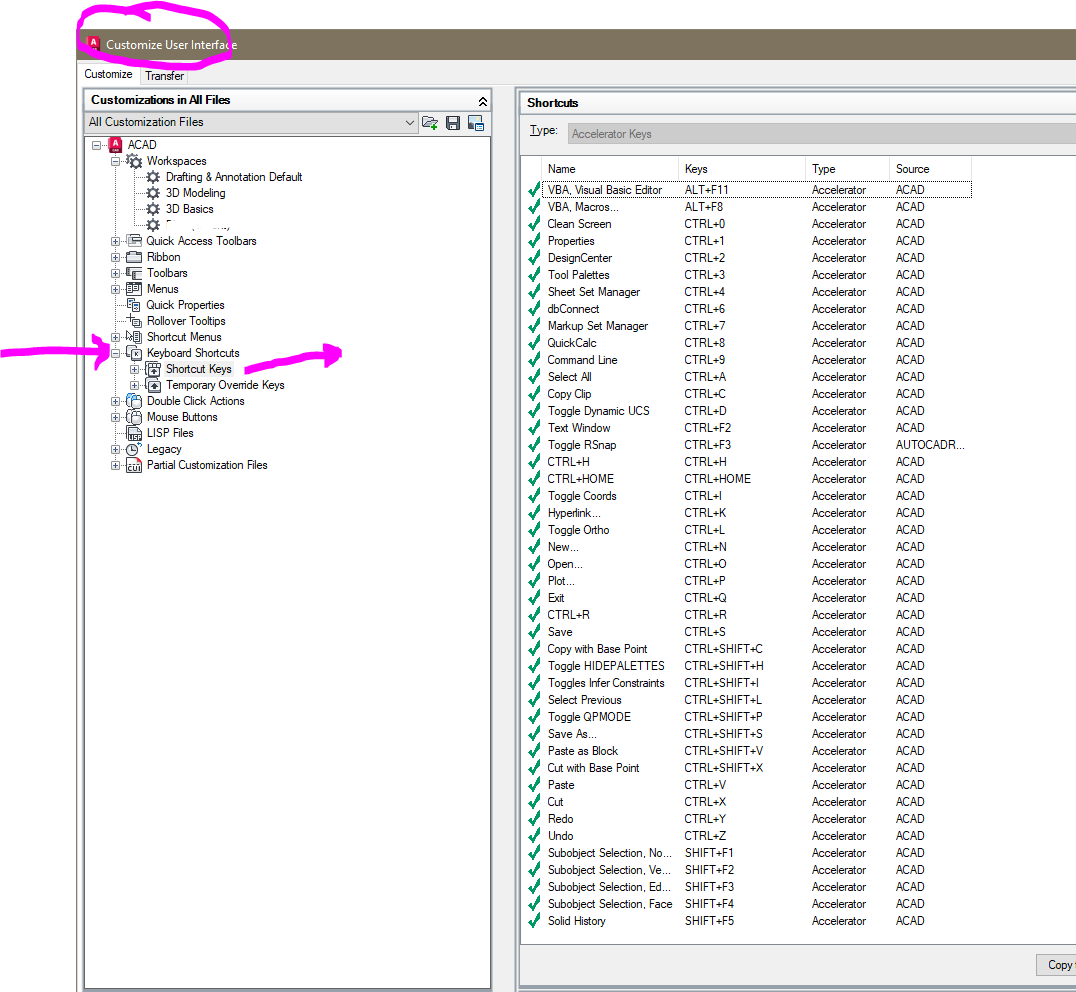The width and height of the screenshot is (1076, 992).
Task: Click the load partial customization file icon
Action: coord(430,122)
